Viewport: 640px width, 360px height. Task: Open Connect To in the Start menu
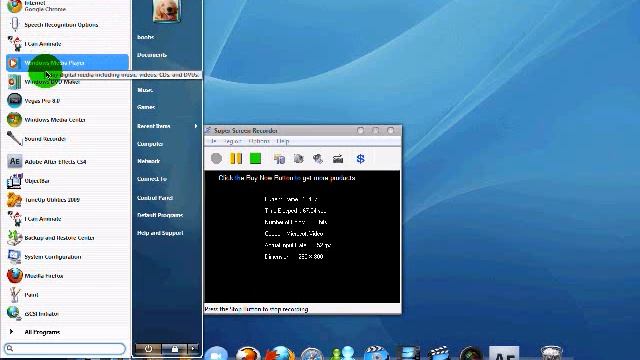(x=152, y=179)
